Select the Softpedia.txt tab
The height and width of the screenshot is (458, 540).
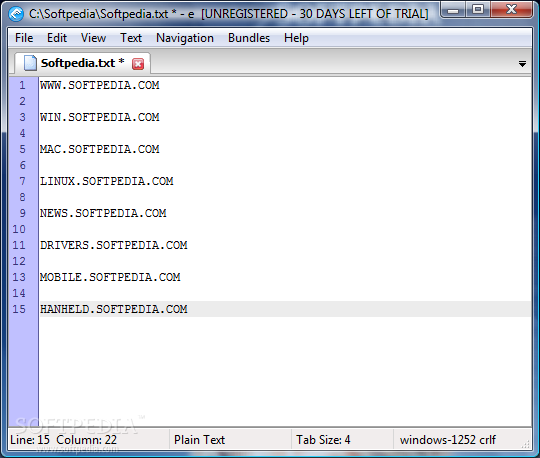coord(83,63)
